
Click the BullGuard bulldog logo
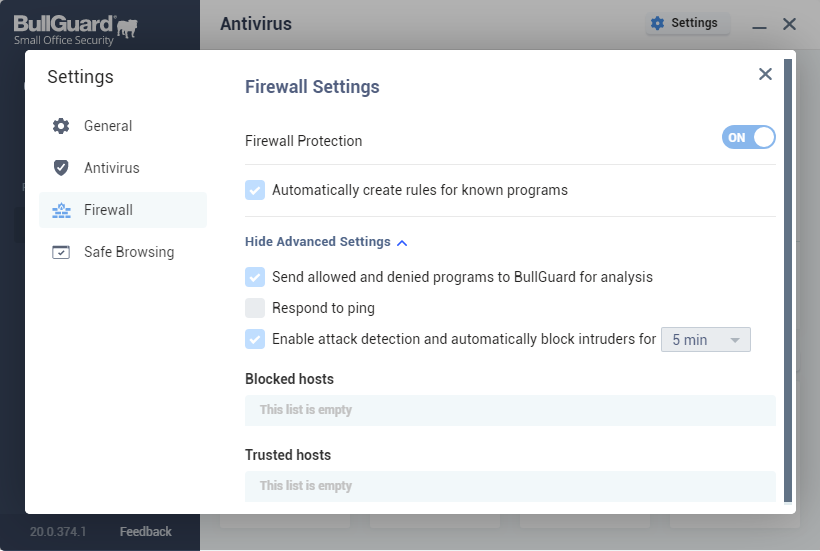click(127, 28)
